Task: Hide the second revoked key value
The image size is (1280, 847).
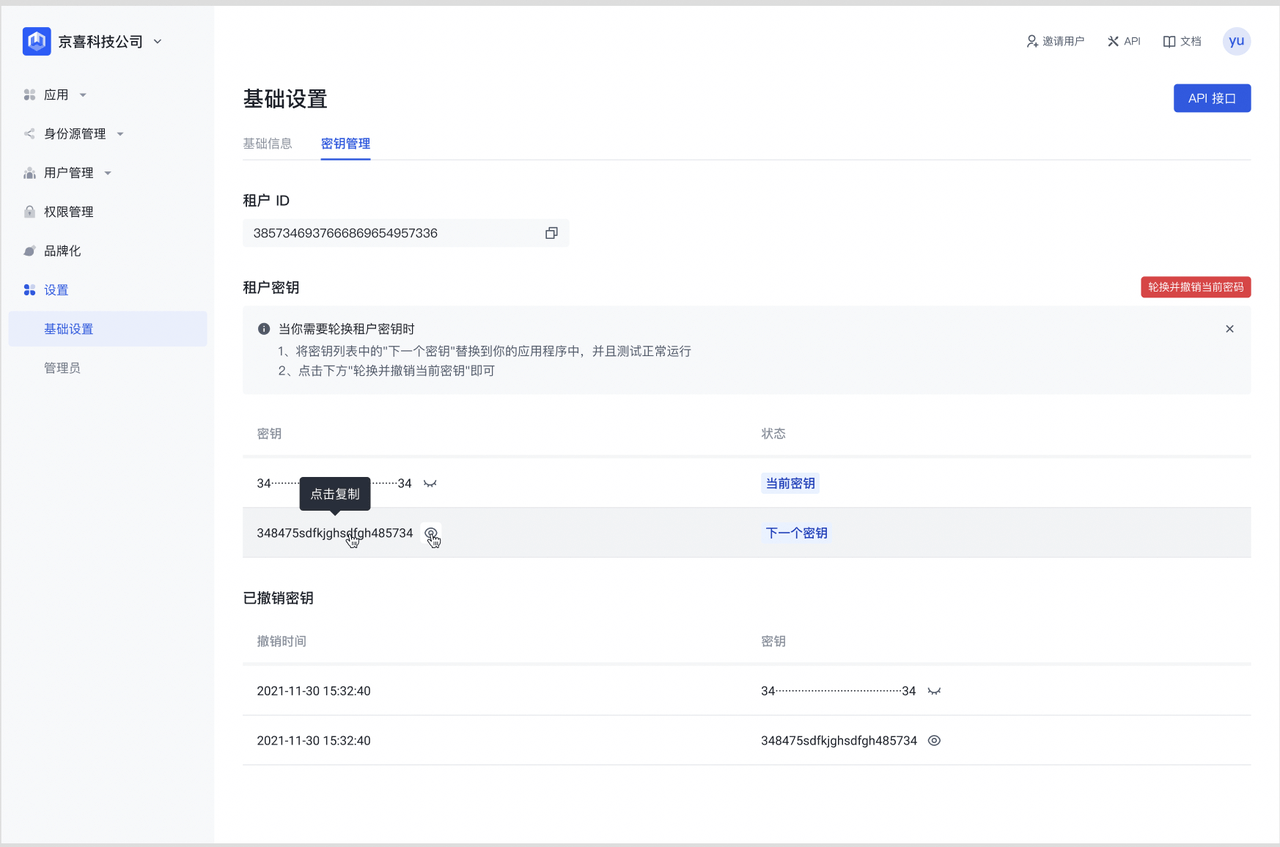Action: coord(934,741)
